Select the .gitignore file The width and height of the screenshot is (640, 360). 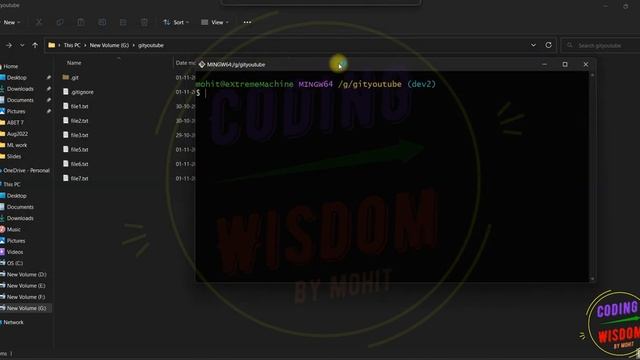(78, 92)
